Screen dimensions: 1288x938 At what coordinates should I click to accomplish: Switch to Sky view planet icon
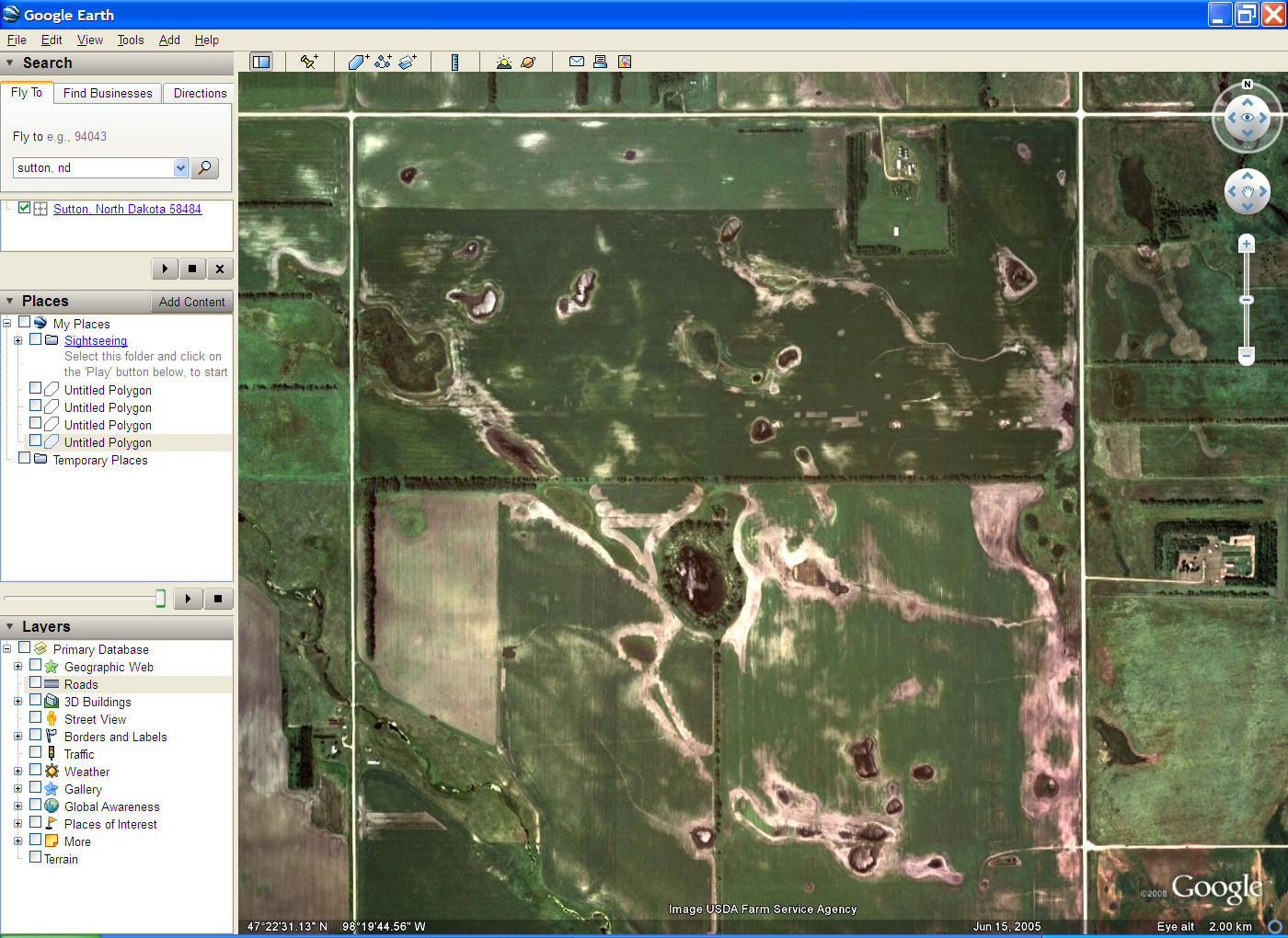528,62
